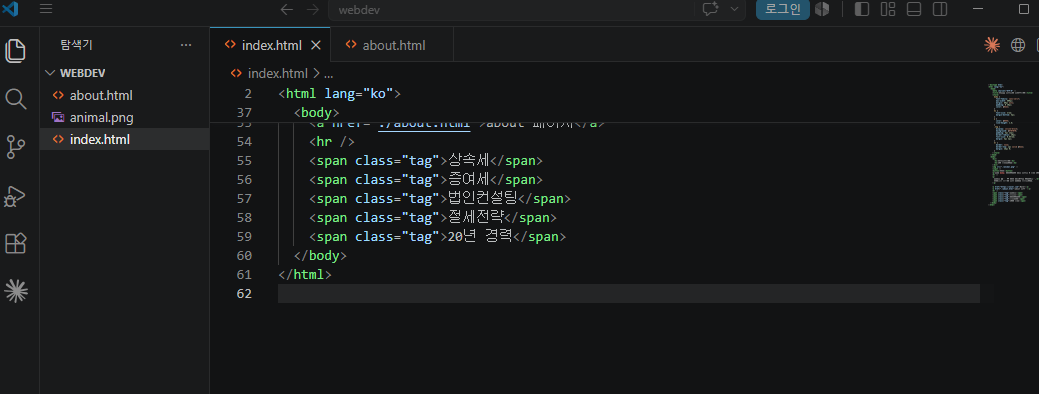Open the Explorer view in activity bar
Viewport: 1039px width, 394px height.
(x=15, y=51)
